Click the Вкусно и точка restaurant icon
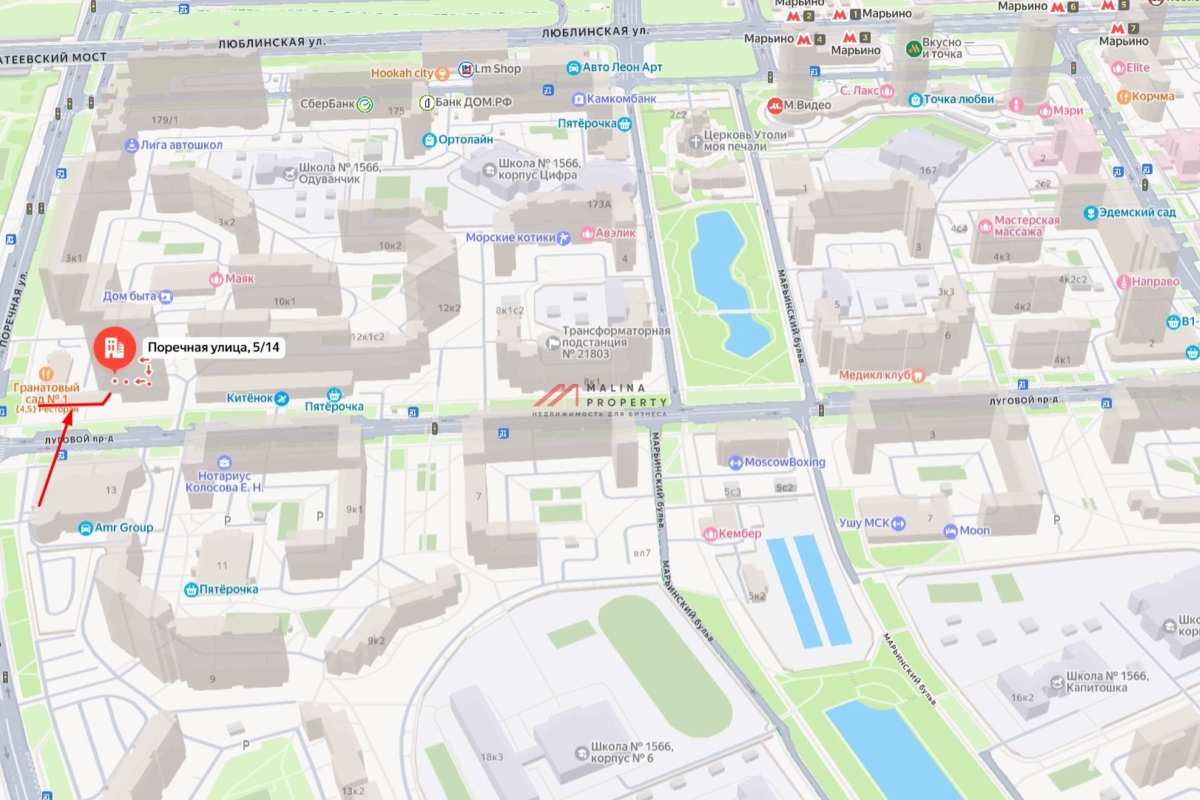Image resolution: width=1200 pixels, height=800 pixels. click(912, 48)
